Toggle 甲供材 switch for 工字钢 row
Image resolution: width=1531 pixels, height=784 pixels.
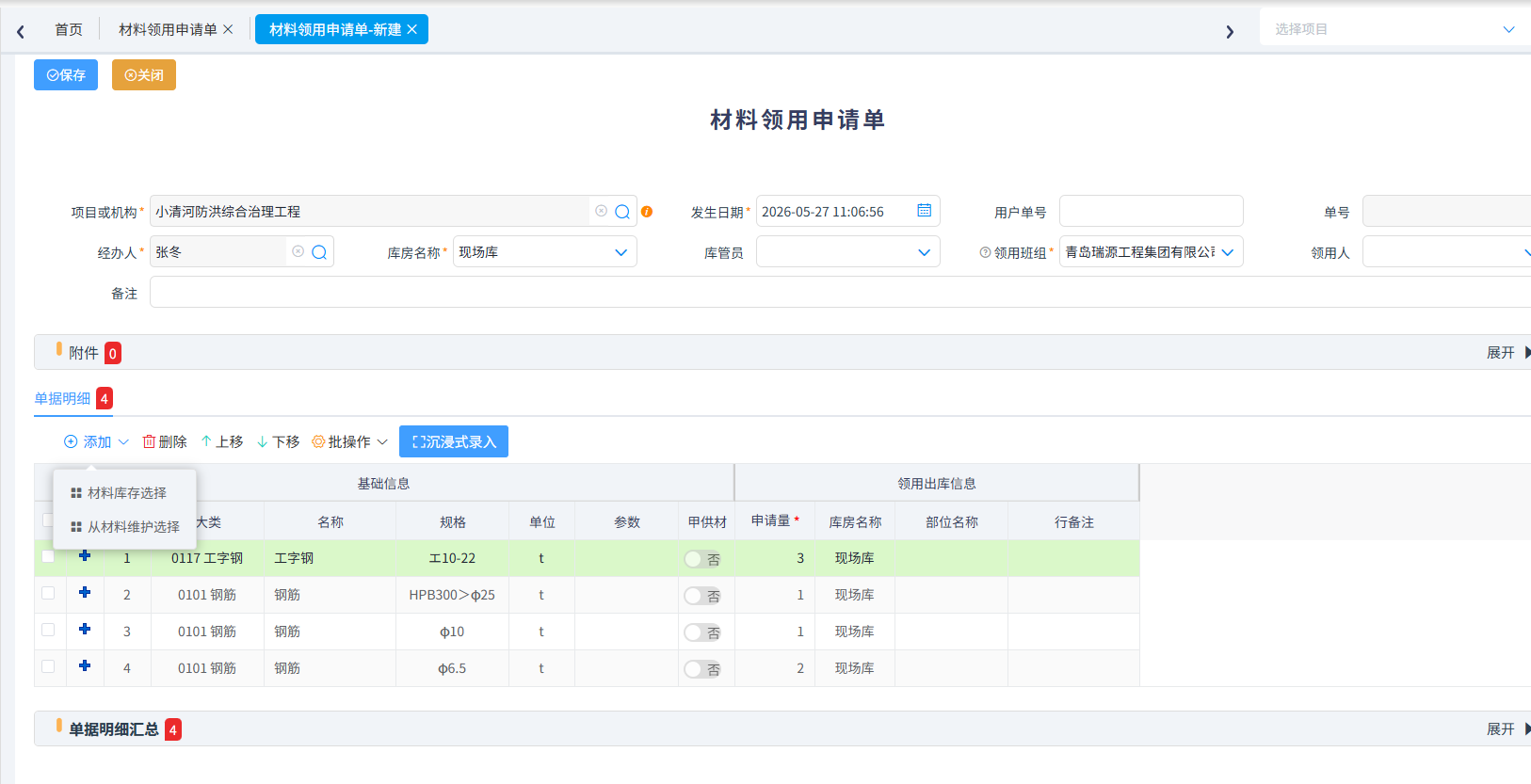(x=702, y=559)
